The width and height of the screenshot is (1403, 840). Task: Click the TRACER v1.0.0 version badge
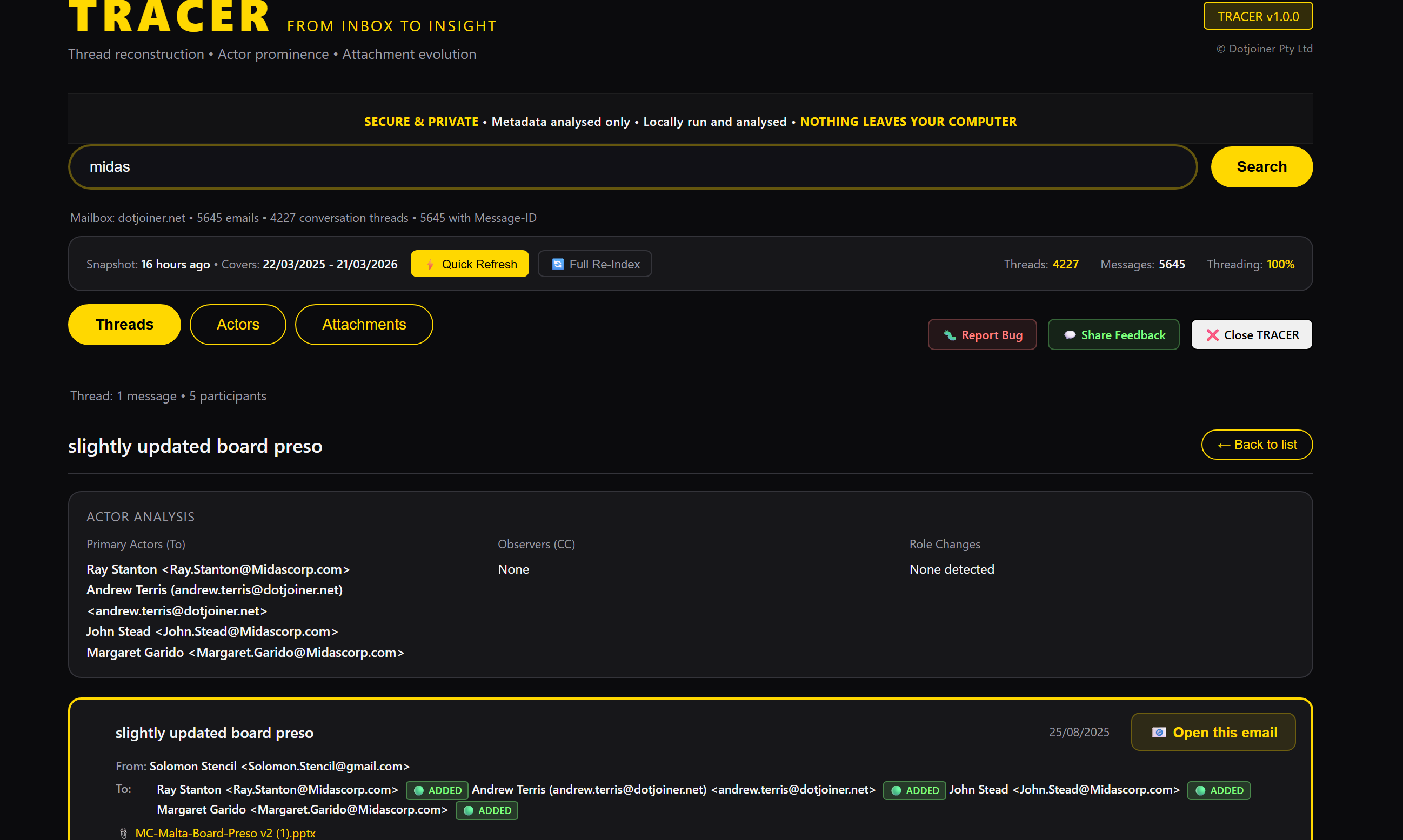(1258, 16)
